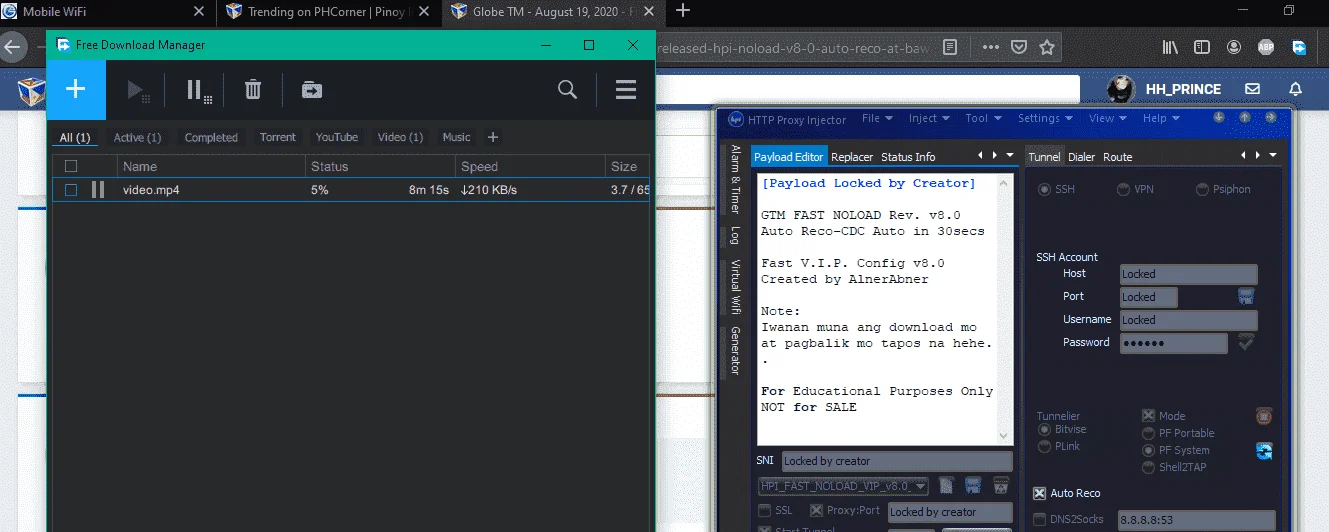The height and width of the screenshot is (532, 1329).
Task: Start the download with the play icon
Action: click(x=138, y=90)
